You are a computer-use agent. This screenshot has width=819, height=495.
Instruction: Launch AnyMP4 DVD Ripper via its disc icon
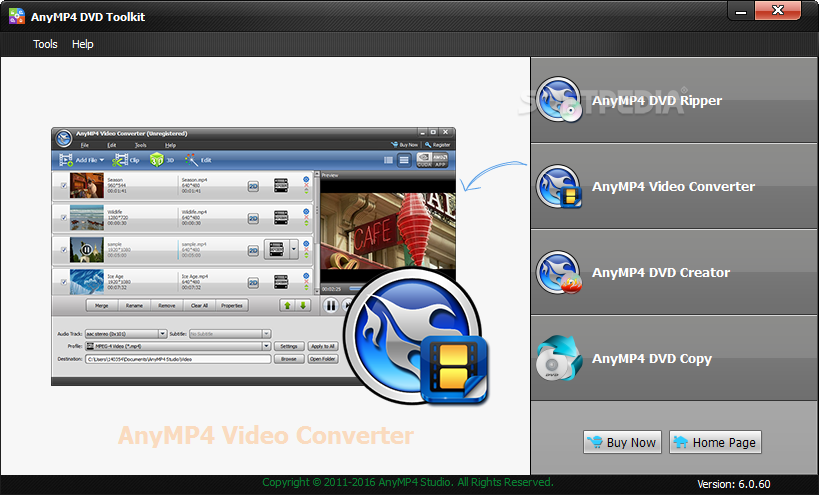click(x=559, y=100)
